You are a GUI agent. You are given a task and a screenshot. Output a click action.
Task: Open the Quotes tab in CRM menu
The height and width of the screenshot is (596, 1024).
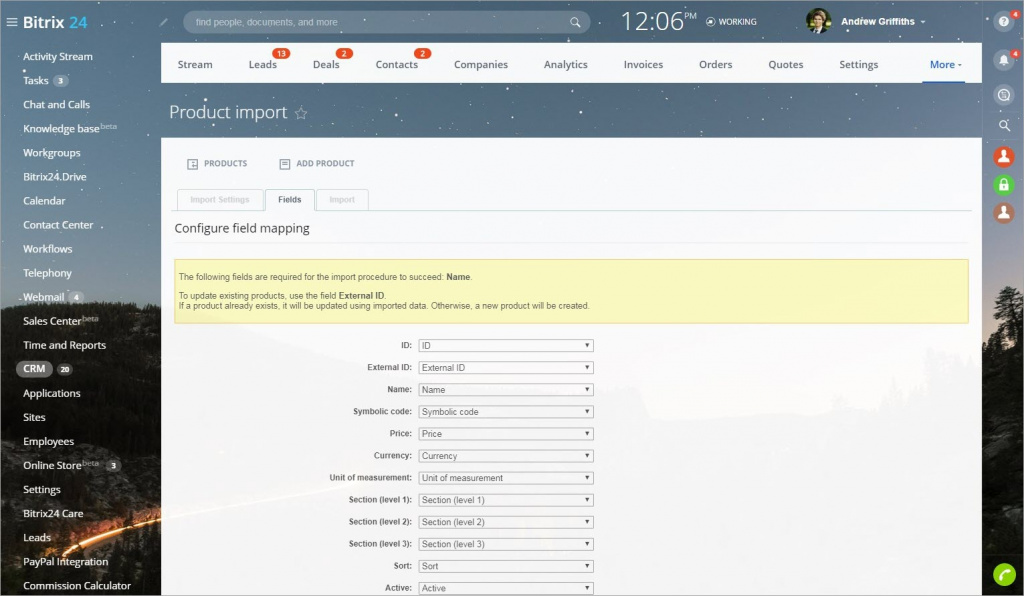pos(786,65)
